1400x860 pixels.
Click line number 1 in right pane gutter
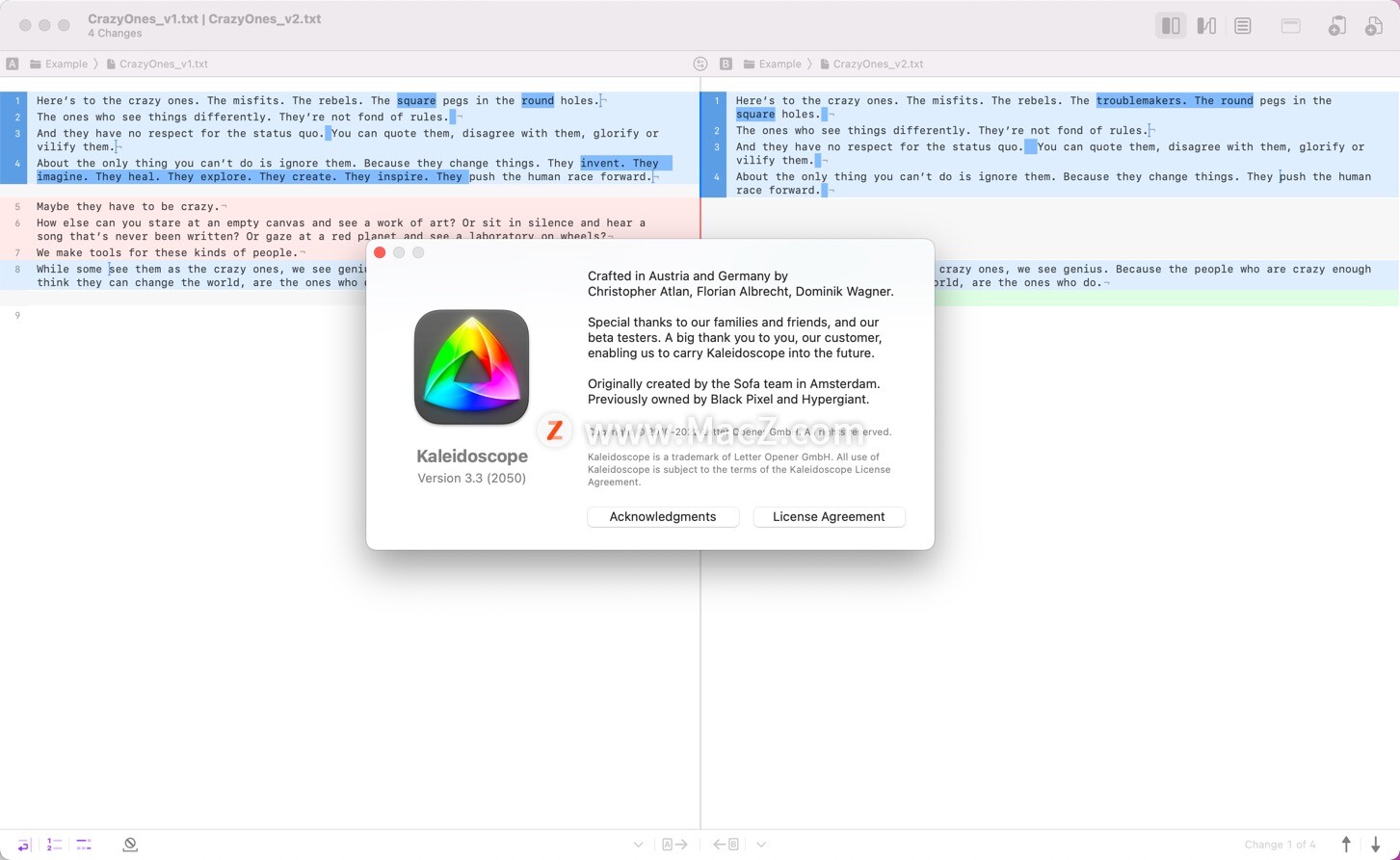pos(717,100)
